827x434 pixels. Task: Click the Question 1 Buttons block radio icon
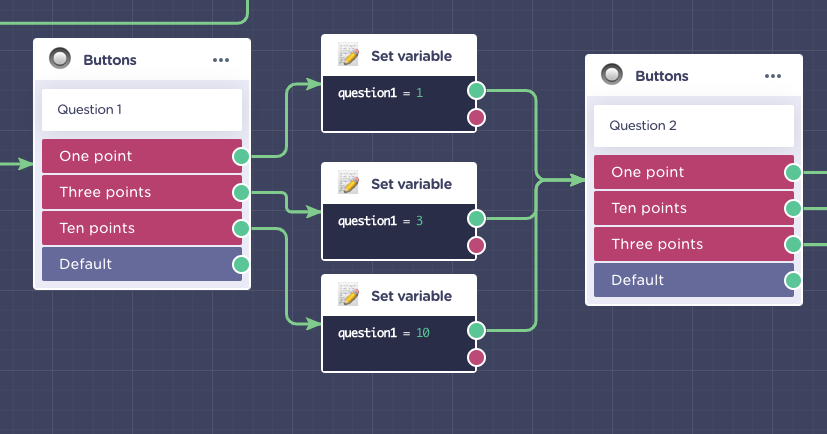[x=60, y=58]
